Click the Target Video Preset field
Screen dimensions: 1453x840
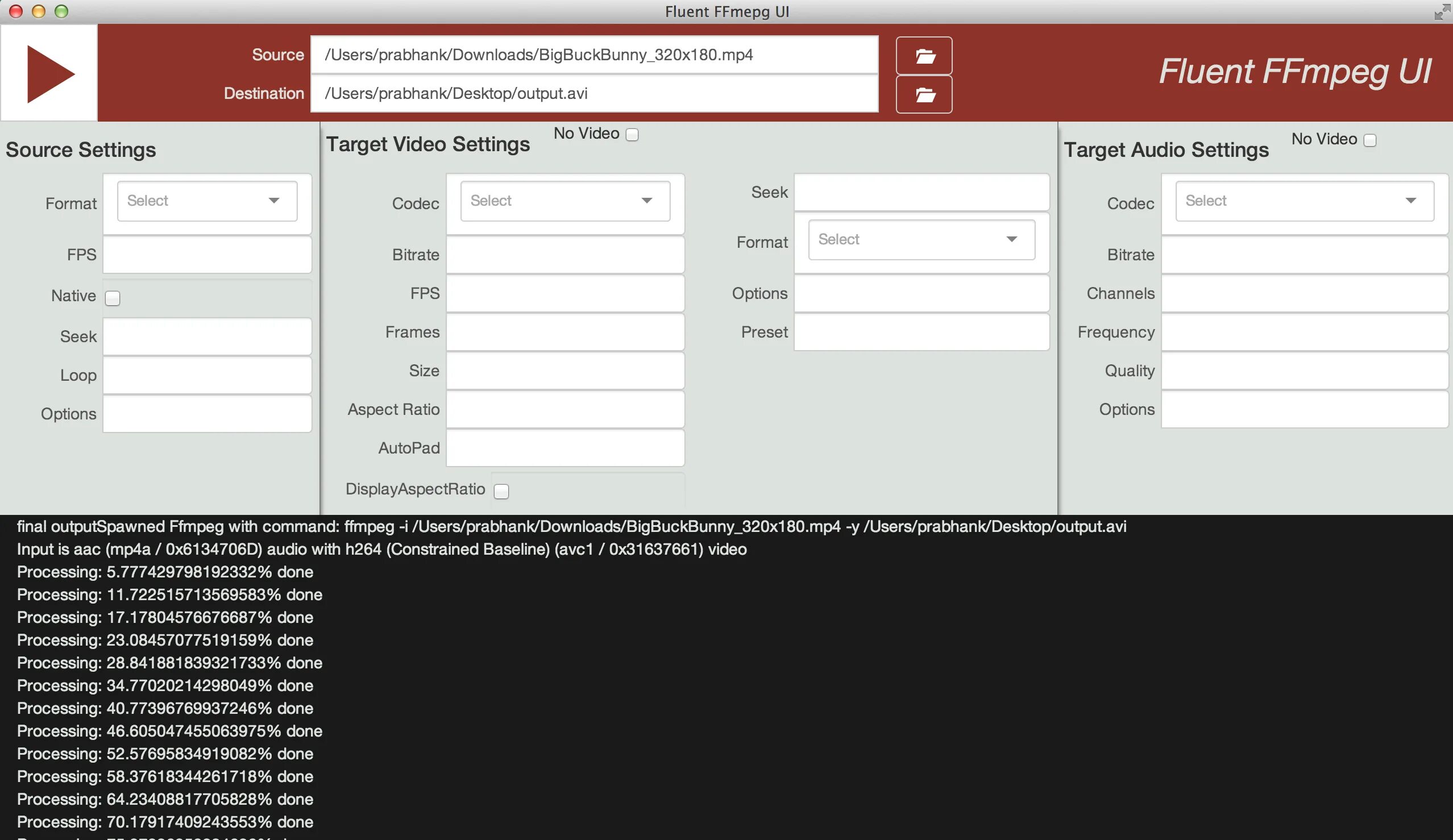point(921,332)
